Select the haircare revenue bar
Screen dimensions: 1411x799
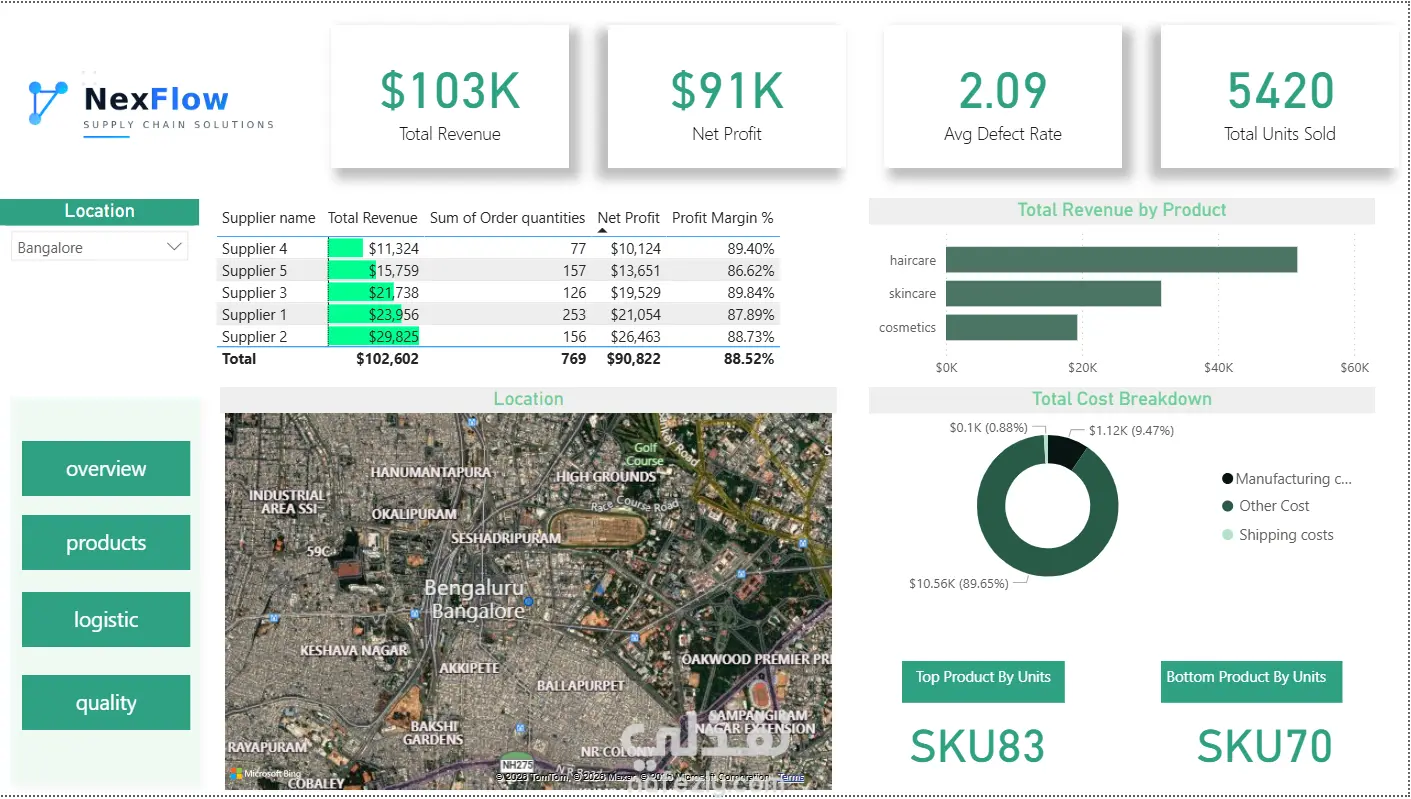coord(1121,260)
